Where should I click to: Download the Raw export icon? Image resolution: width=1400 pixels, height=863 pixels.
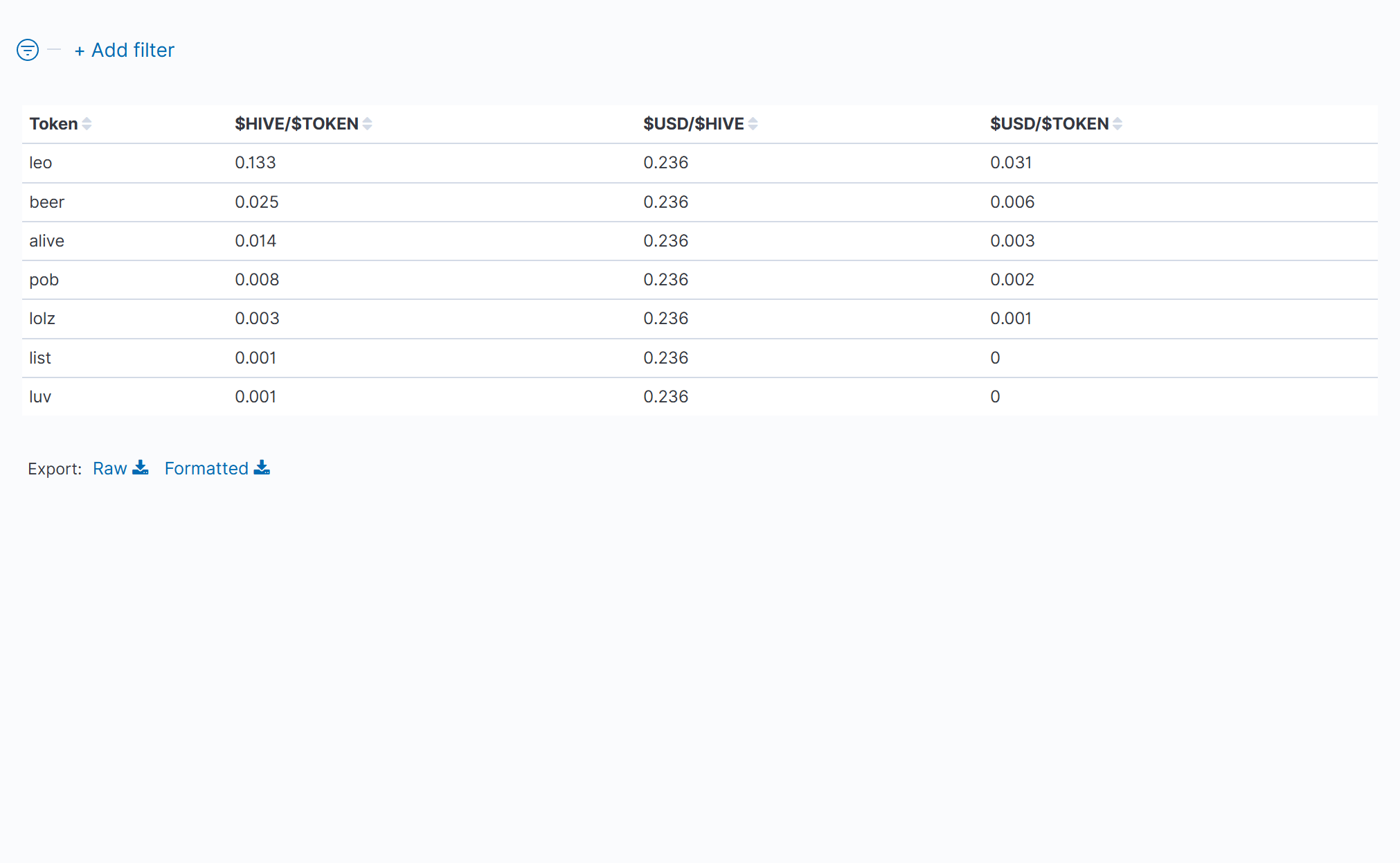(x=141, y=468)
